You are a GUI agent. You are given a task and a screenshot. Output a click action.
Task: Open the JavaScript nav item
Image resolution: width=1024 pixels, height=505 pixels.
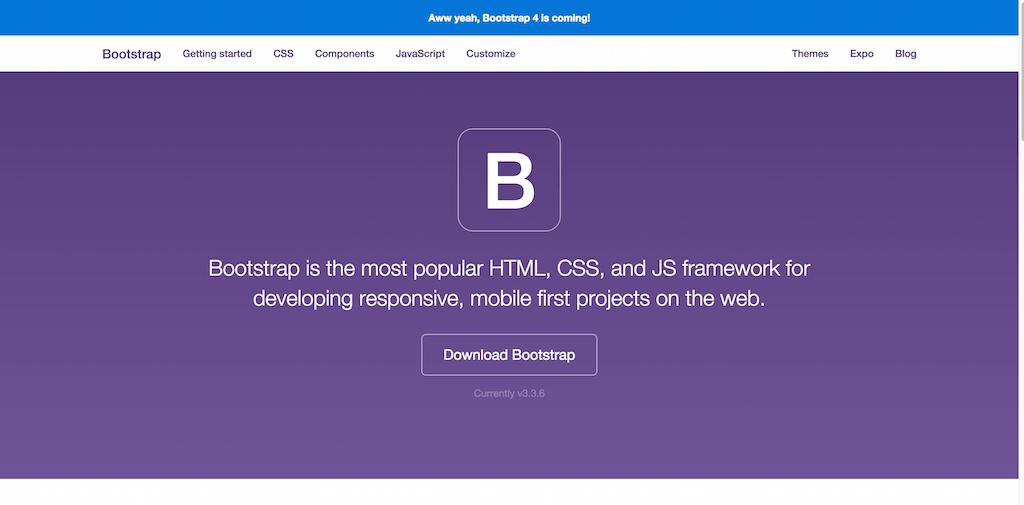pyautogui.click(x=420, y=54)
